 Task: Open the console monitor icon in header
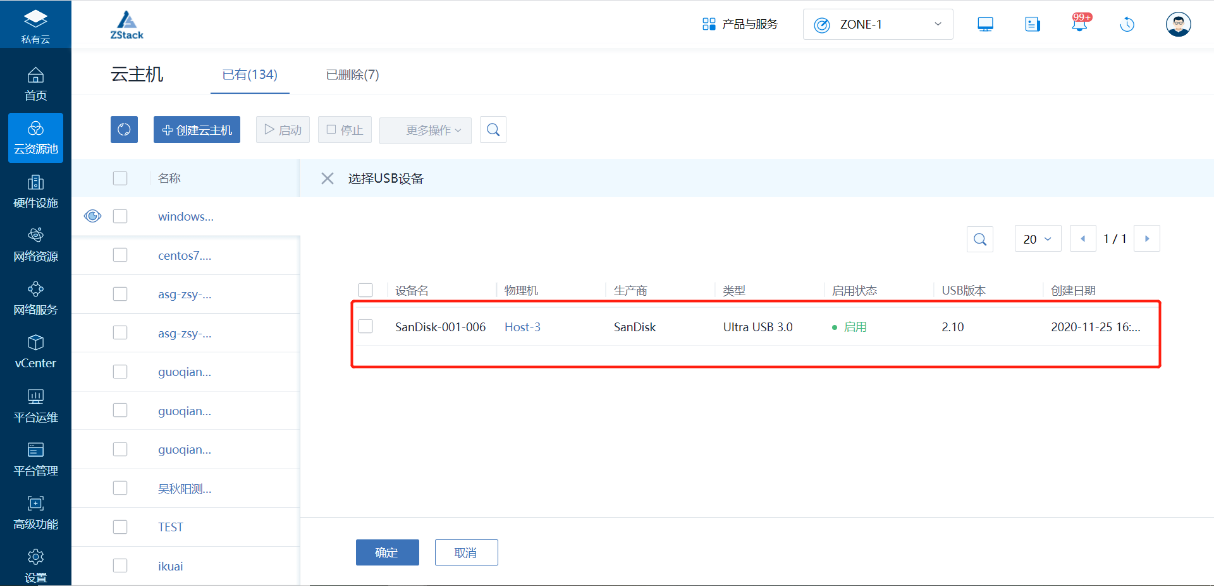tap(985, 24)
